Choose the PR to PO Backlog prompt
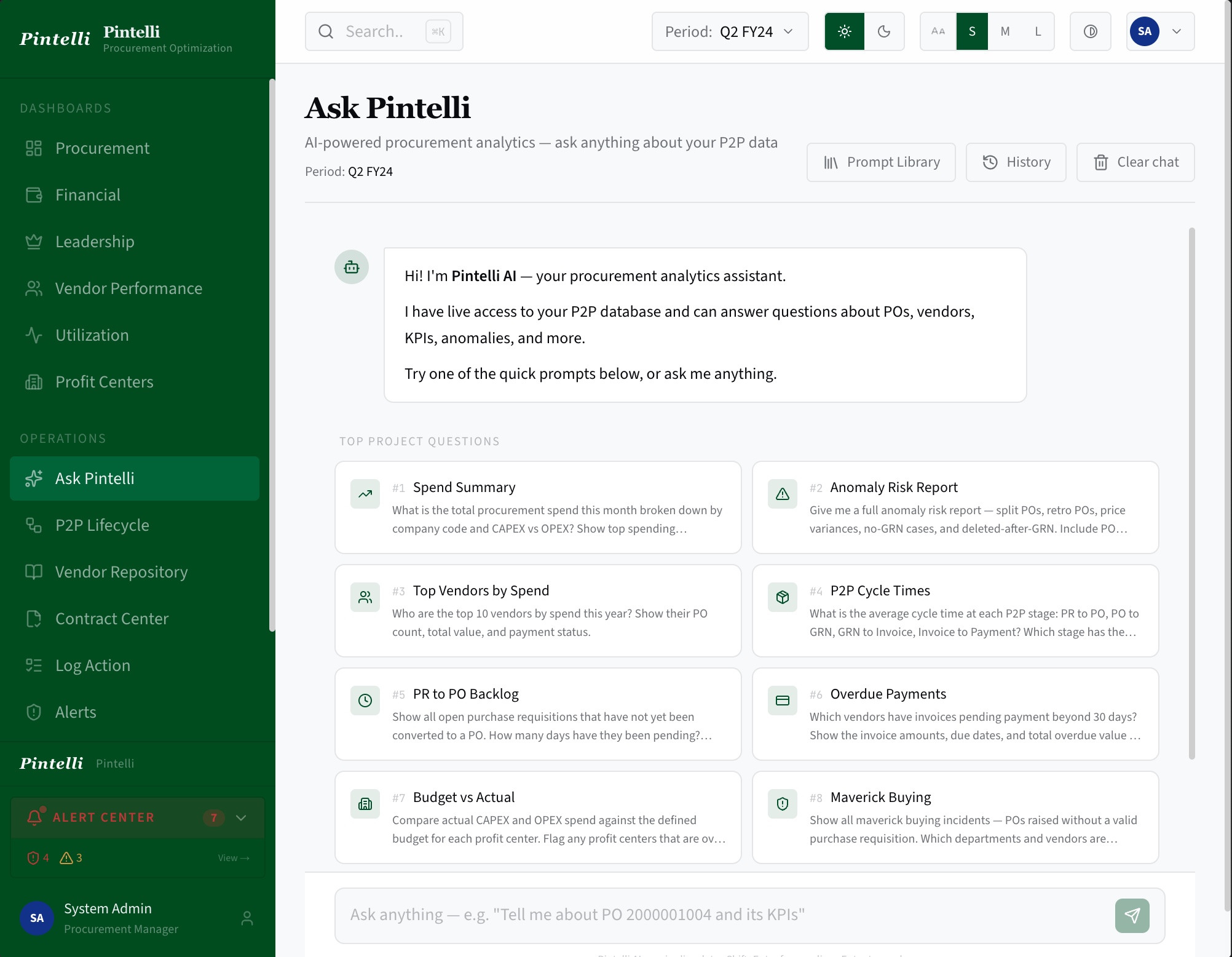Viewport: 1232px width, 957px height. click(538, 714)
